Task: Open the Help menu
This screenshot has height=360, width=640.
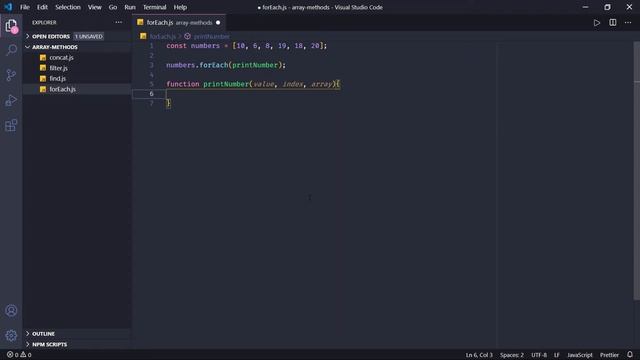Action: coord(180,7)
